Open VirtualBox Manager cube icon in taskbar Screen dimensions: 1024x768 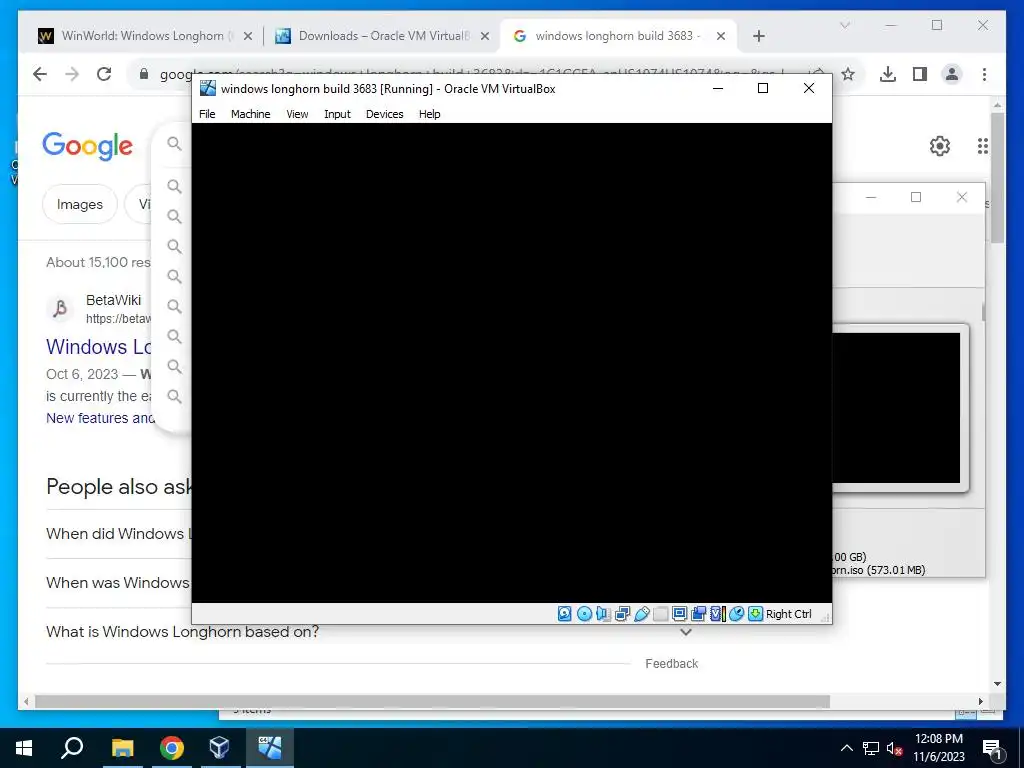tap(219, 748)
